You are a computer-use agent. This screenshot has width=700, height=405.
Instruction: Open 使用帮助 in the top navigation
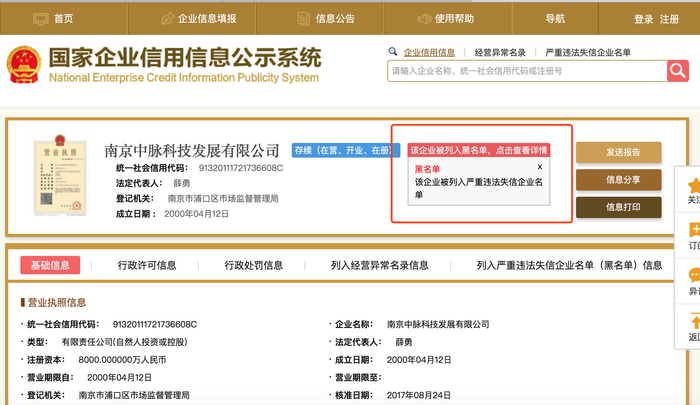click(x=454, y=19)
